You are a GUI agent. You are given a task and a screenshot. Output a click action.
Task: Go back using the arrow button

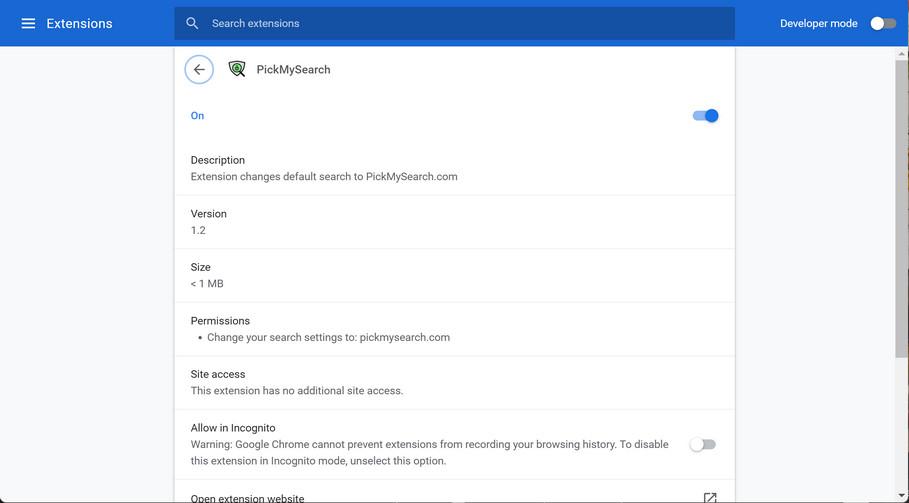(199, 69)
